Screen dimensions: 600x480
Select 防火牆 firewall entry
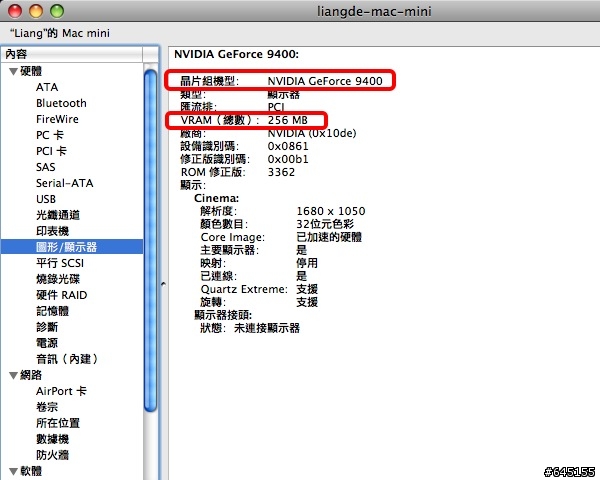point(52,455)
